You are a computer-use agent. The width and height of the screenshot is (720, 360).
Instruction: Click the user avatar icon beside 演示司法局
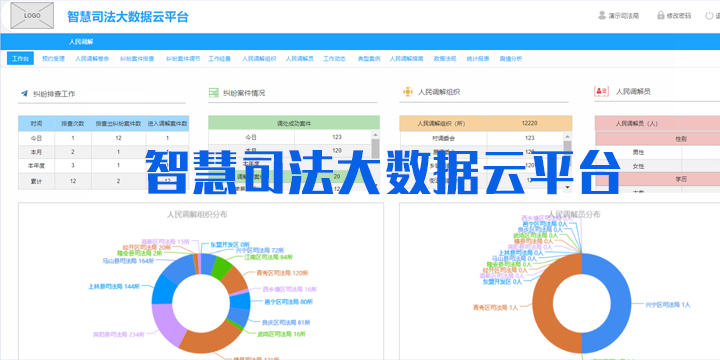(x=602, y=15)
